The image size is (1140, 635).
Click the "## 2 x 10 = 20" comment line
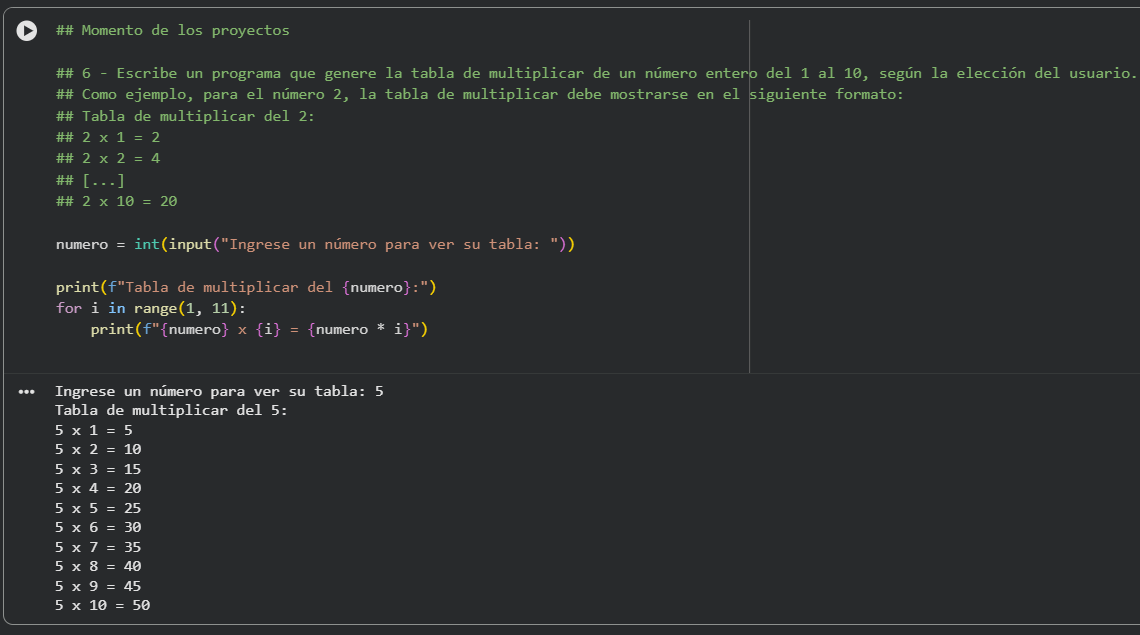[x=116, y=201]
